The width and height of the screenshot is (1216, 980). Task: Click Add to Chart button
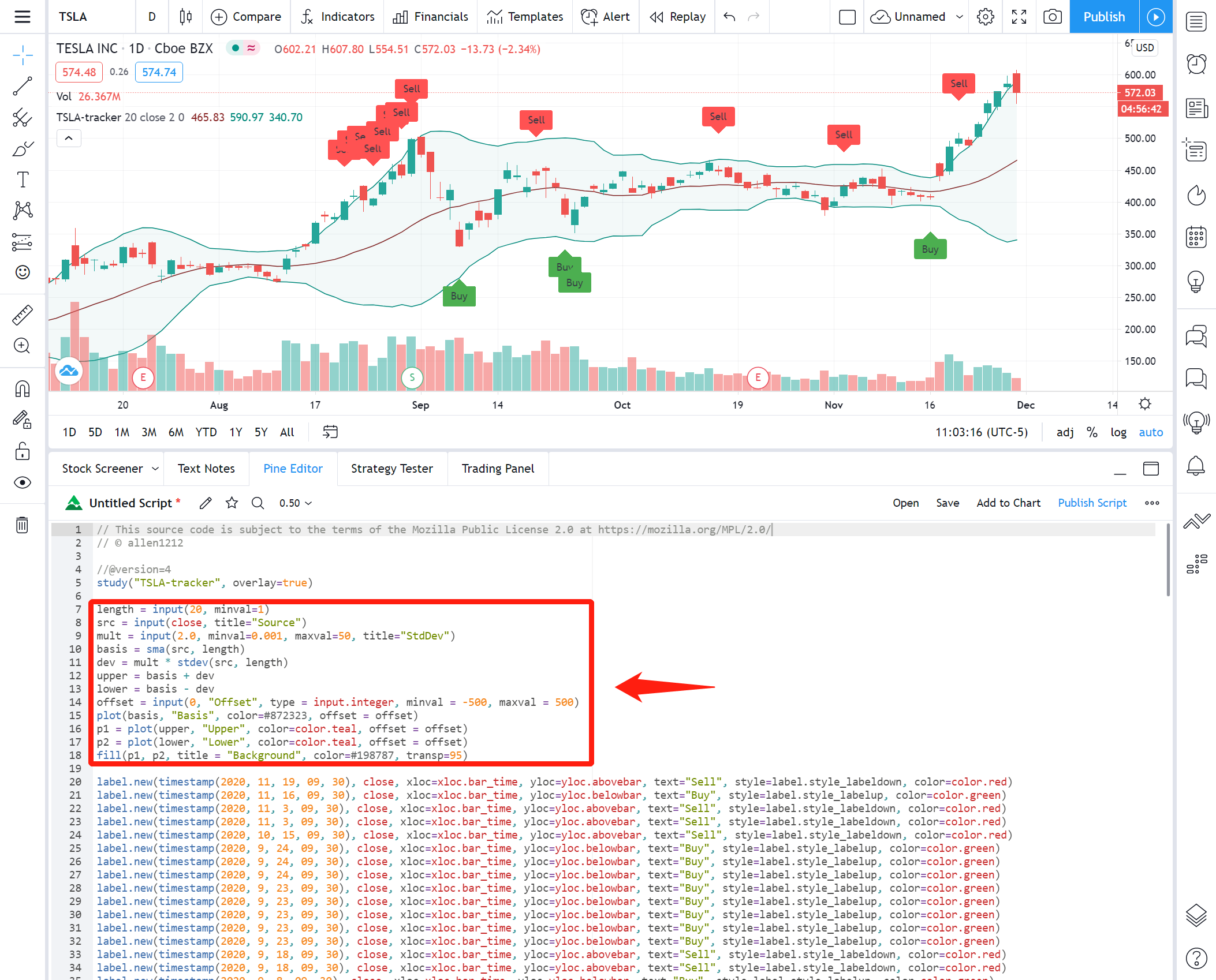tap(1008, 503)
